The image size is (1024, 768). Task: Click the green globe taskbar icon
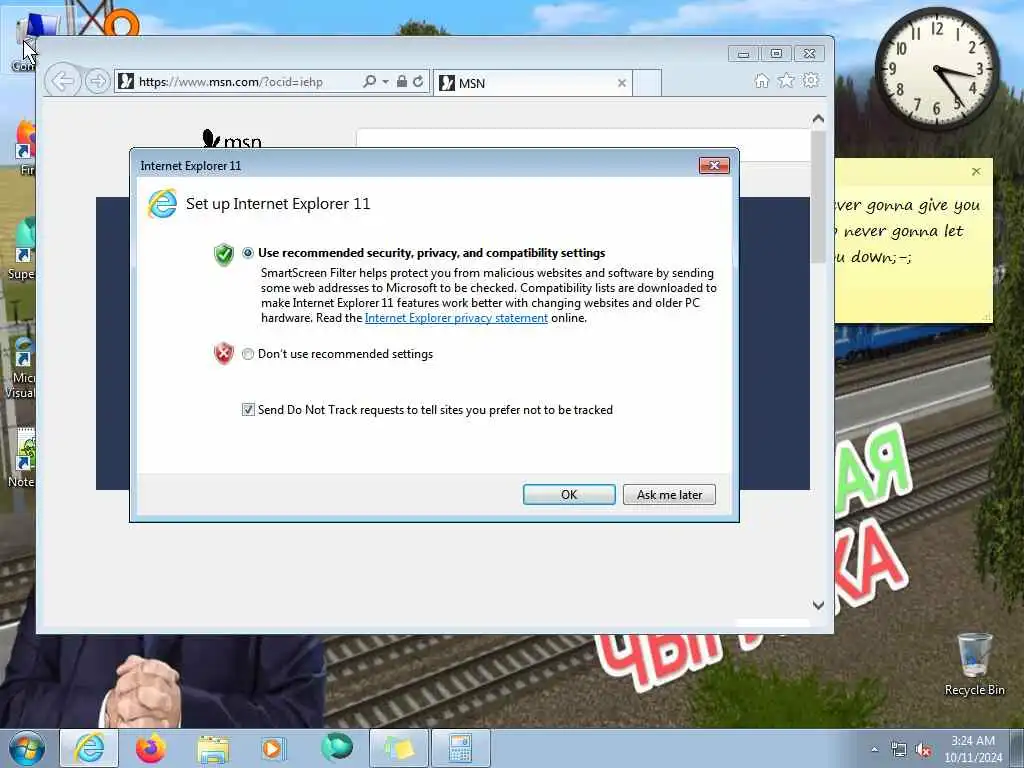[x=336, y=748]
